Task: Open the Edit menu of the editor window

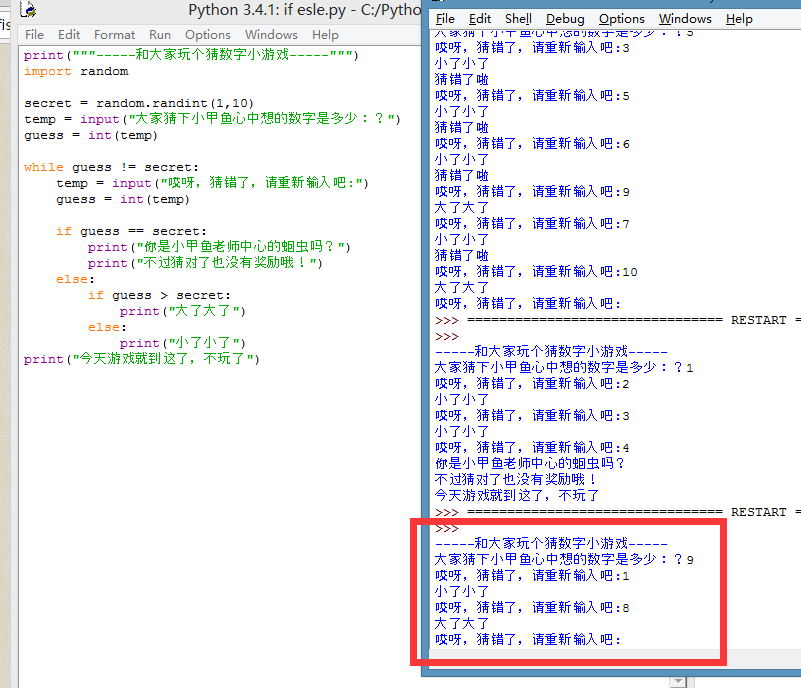Action: click(68, 34)
